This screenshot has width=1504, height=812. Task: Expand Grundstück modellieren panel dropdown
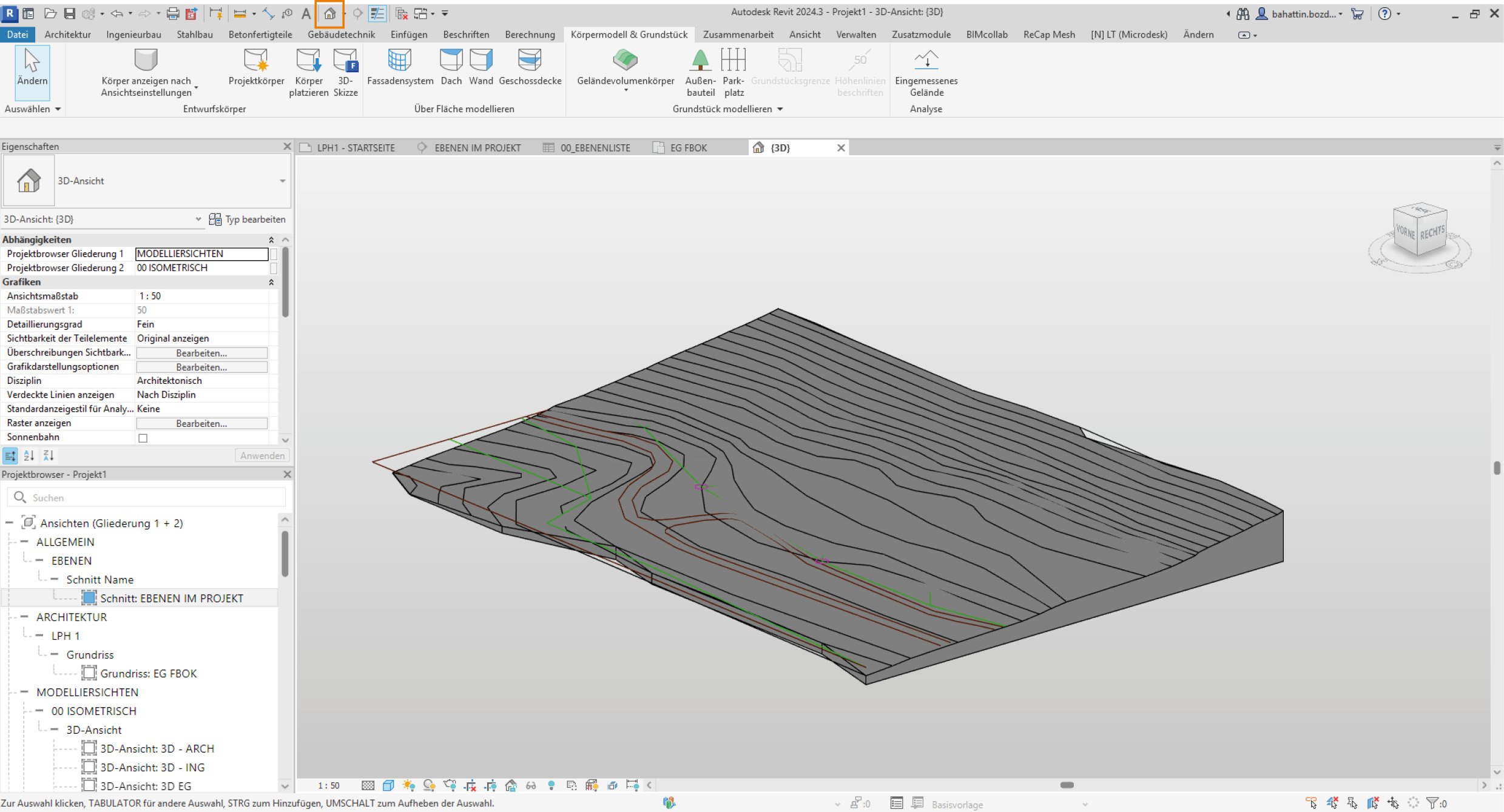(x=780, y=109)
